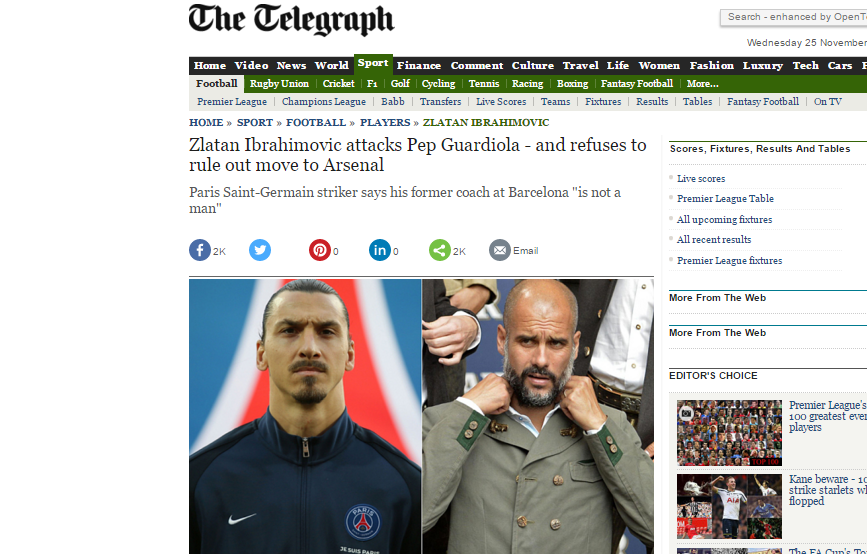Open All upcoming fixtures link

tap(724, 219)
